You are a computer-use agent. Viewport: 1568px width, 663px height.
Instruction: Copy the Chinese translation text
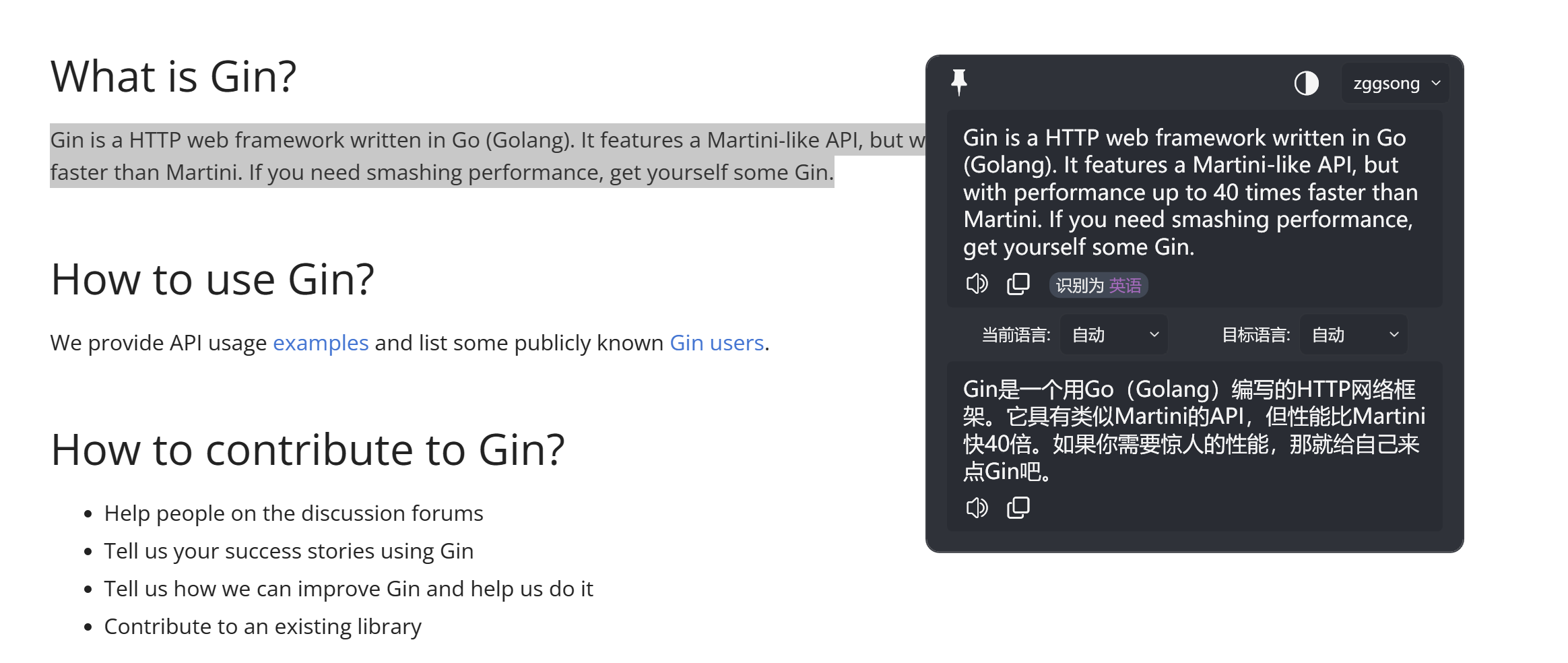coord(1018,507)
